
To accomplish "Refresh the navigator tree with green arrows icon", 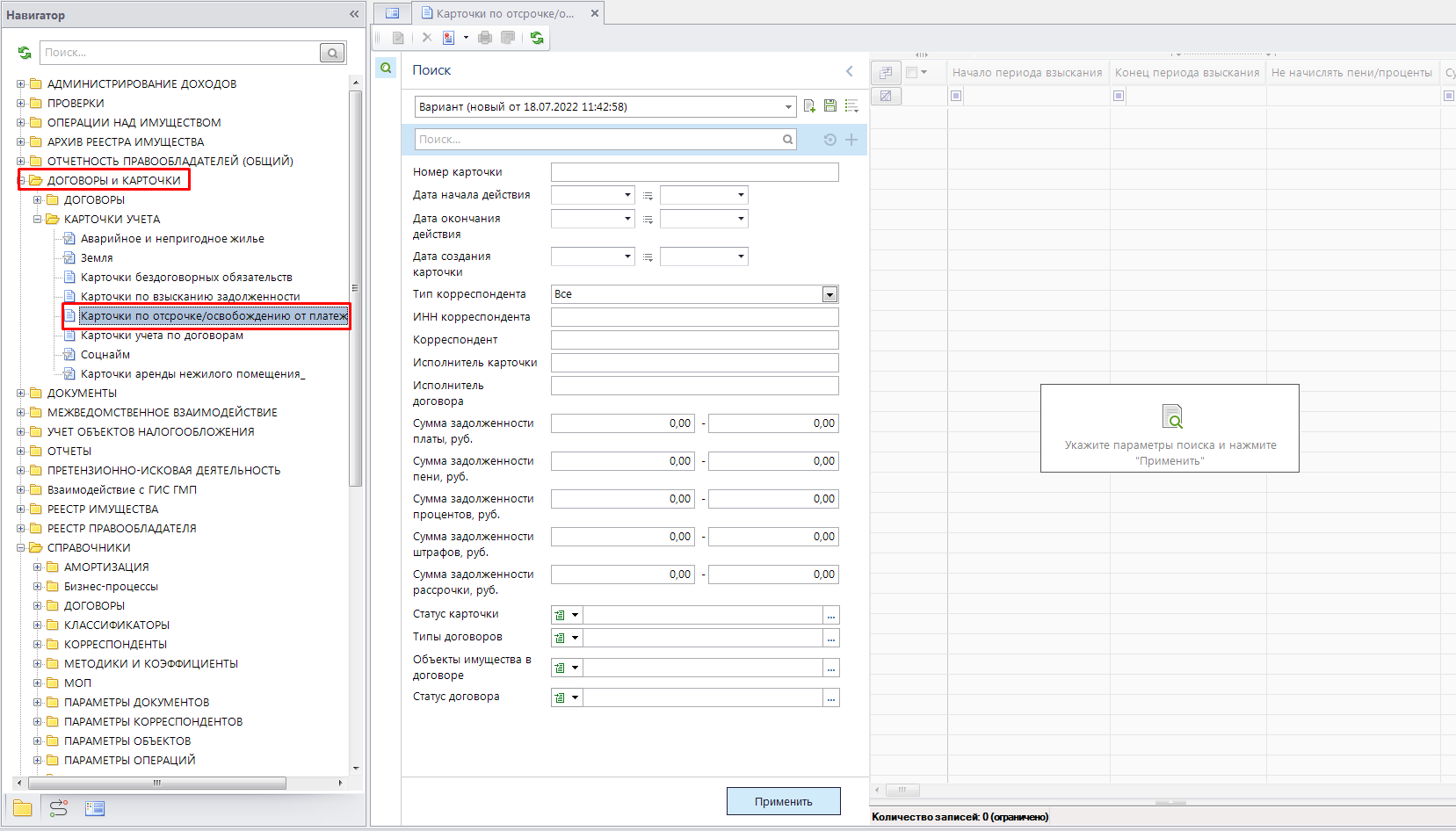I will click(x=25, y=53).
